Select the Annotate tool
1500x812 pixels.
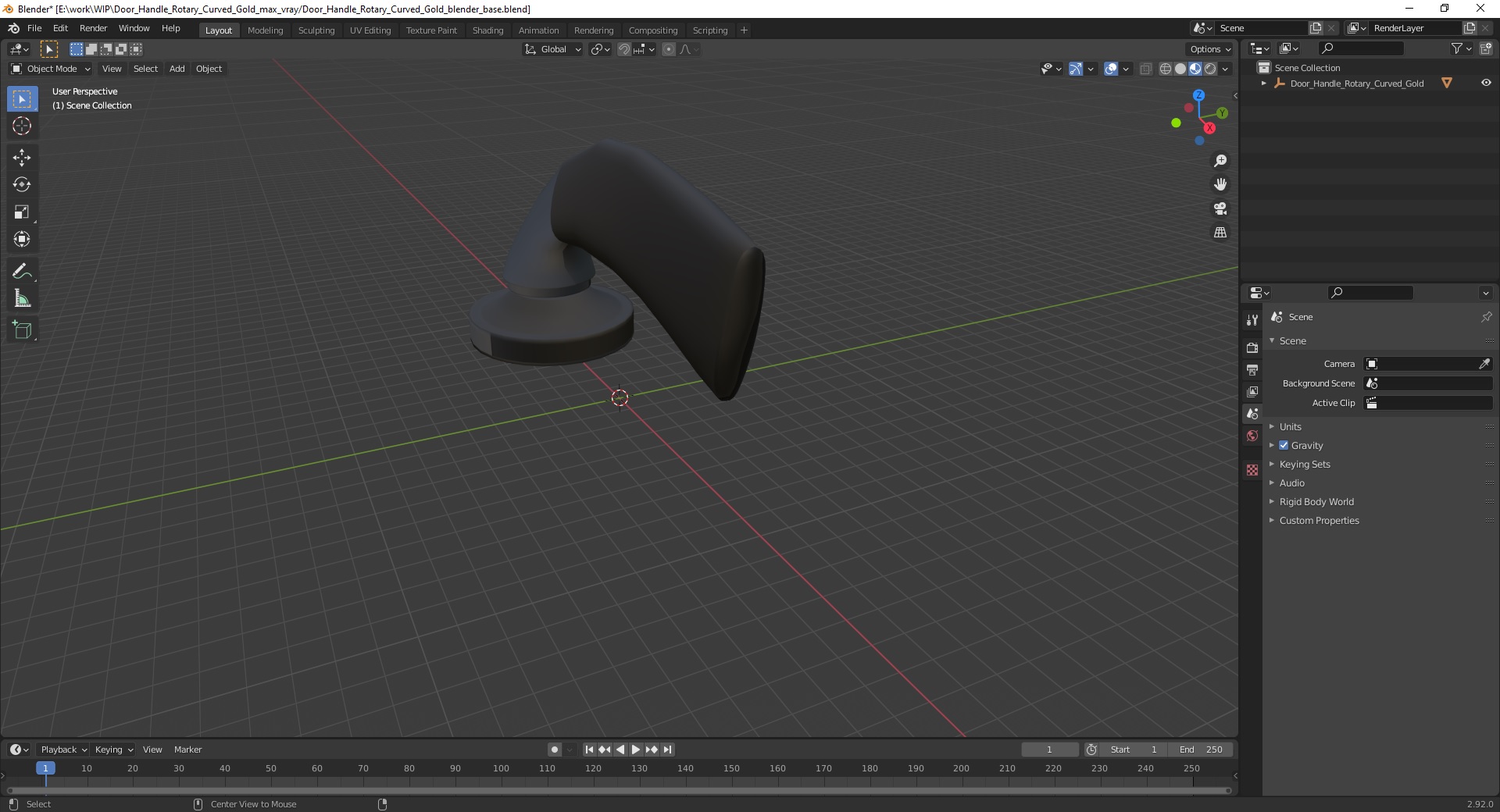click(x=22, y=272)
